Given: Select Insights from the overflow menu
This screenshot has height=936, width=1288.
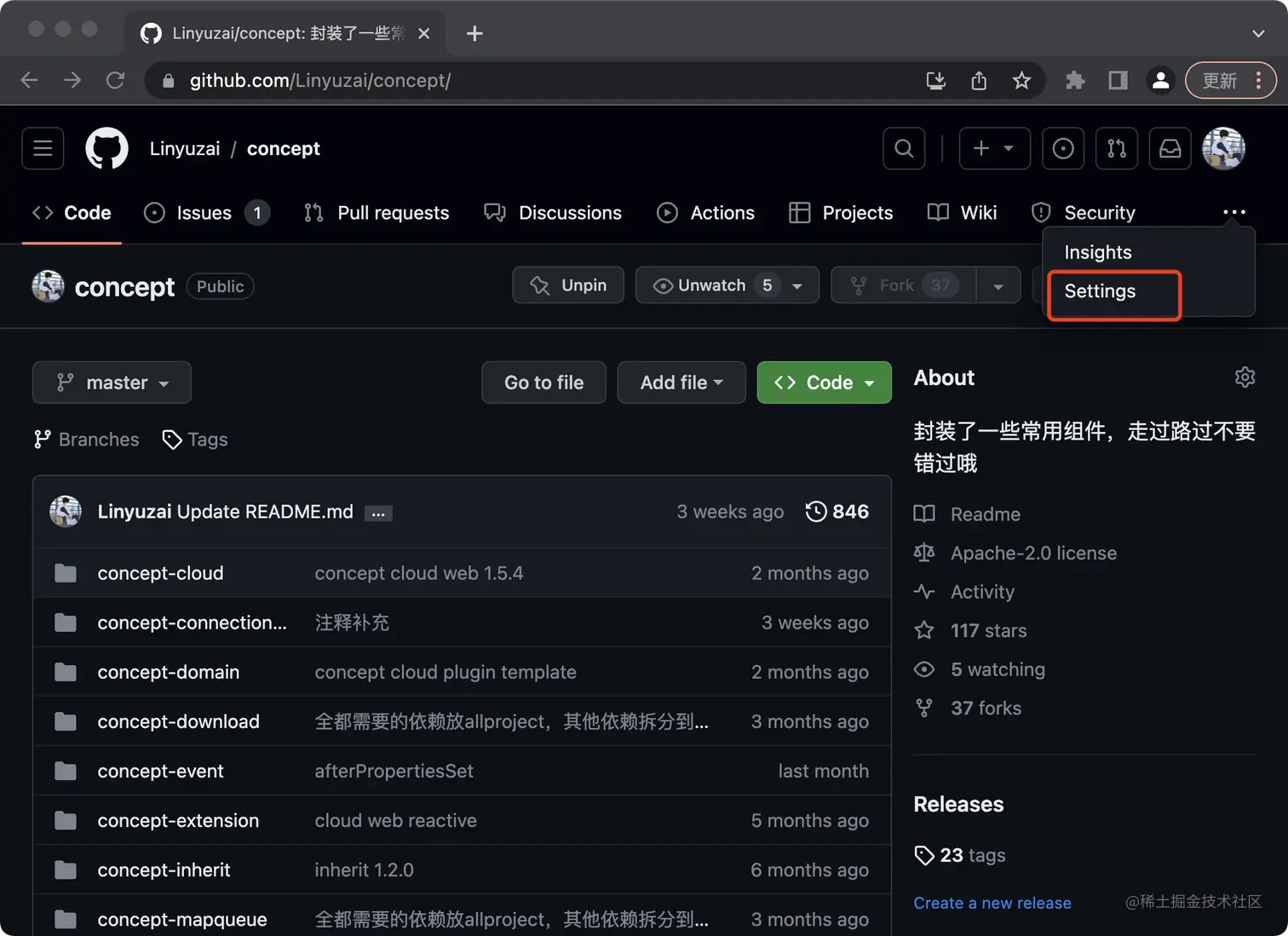Looking at the screenshot, I should point(1098,252).
